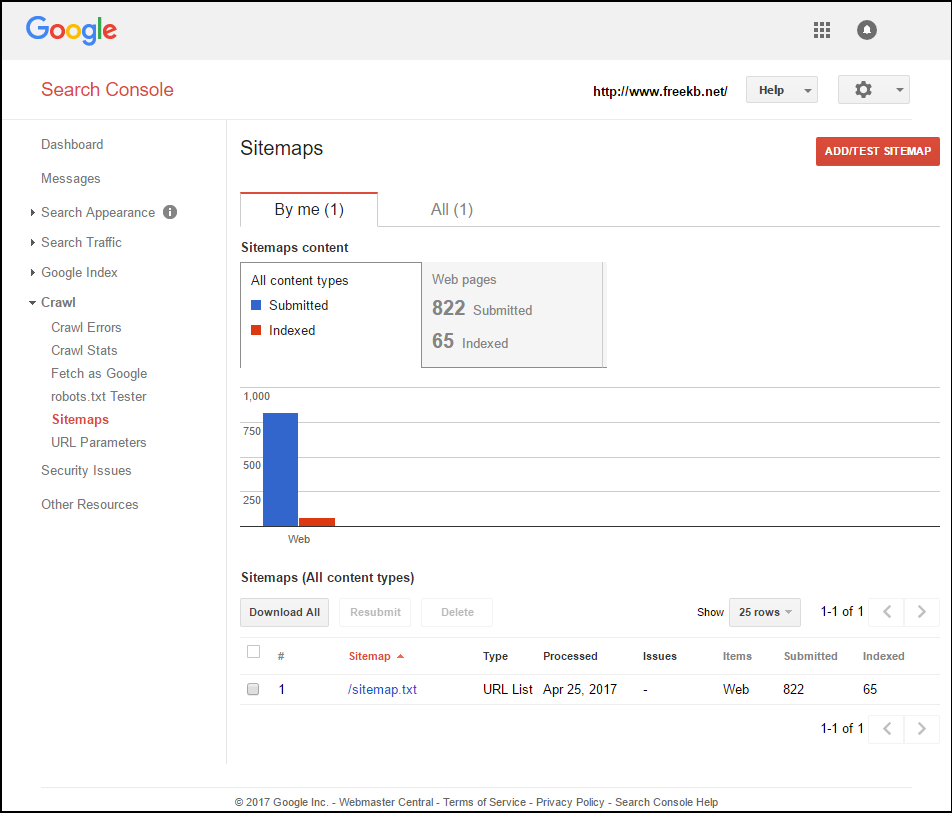Go to previous page in top pager
The height and width of the screenshot is (813, 952).
coord(886,611)
